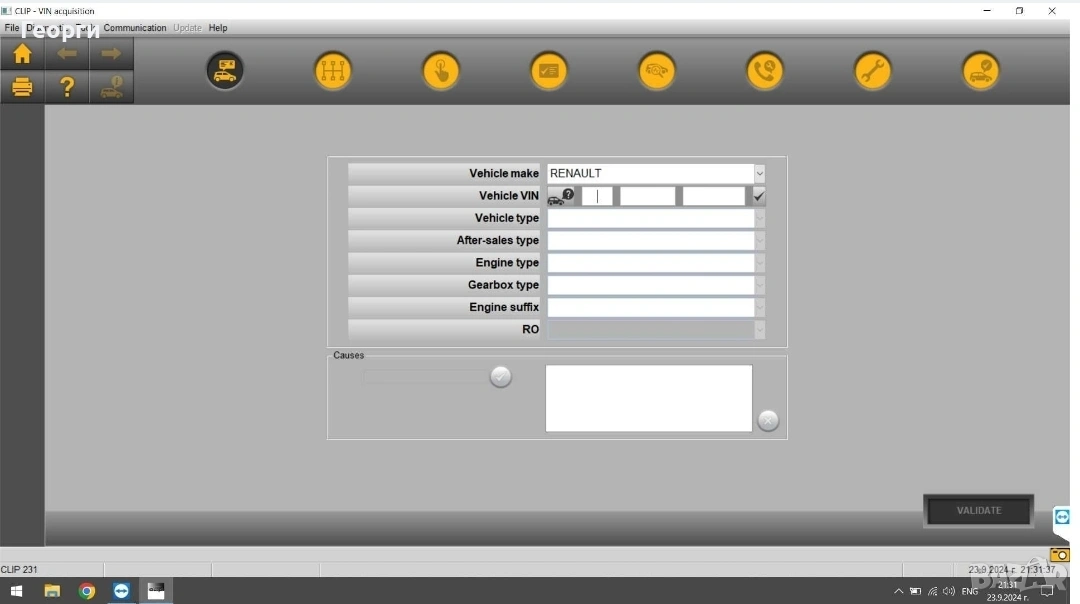
Task: Show hidden system tray icons
Action: pyautogui.click(x=898, y=591)
